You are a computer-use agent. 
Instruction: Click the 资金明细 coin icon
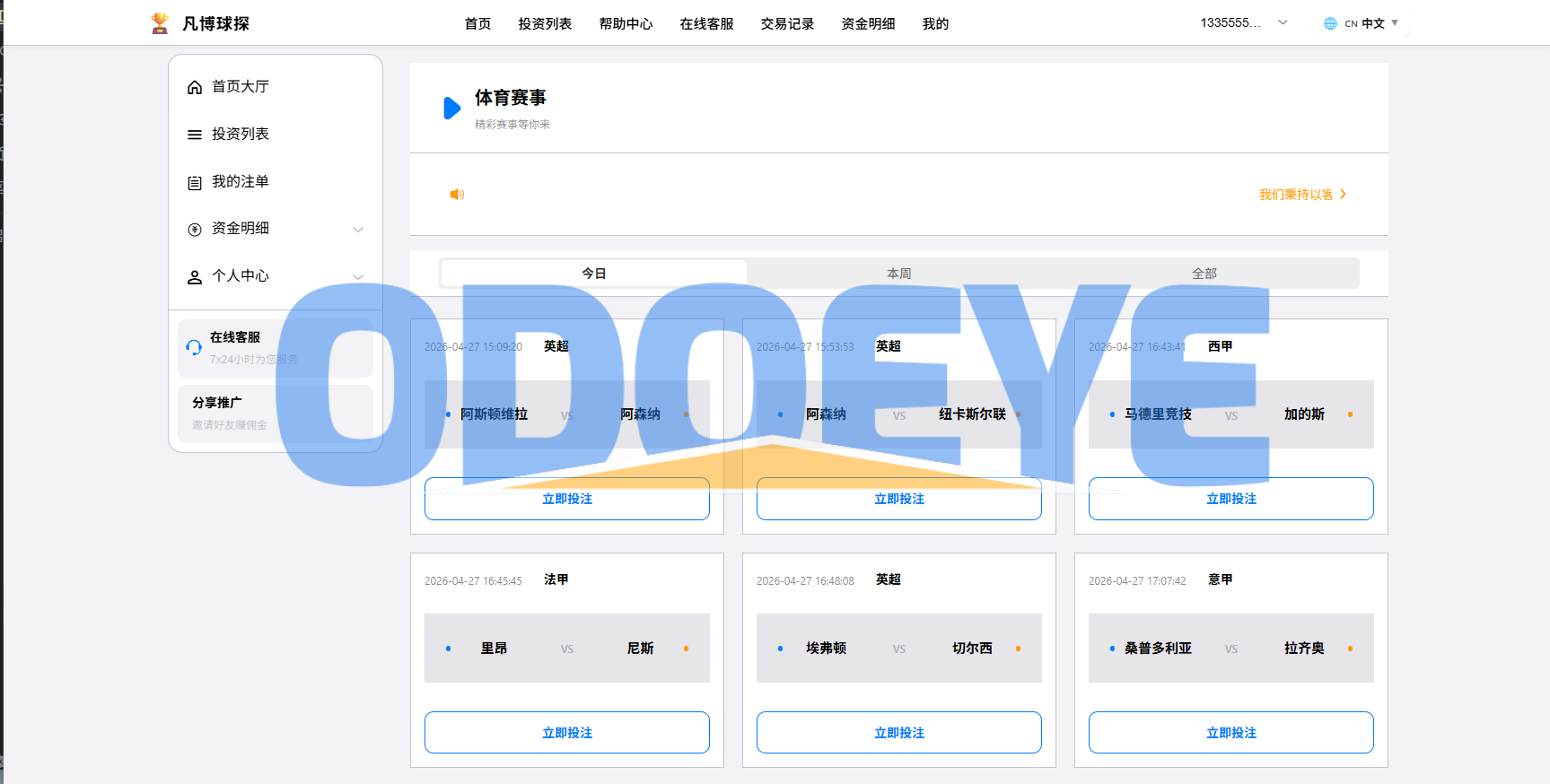pyautogui.click(x=195, y=230)
